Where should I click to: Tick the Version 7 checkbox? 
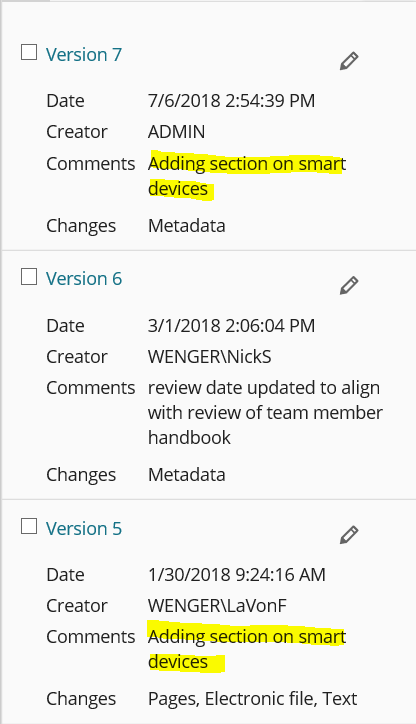[x=29, y=52]
